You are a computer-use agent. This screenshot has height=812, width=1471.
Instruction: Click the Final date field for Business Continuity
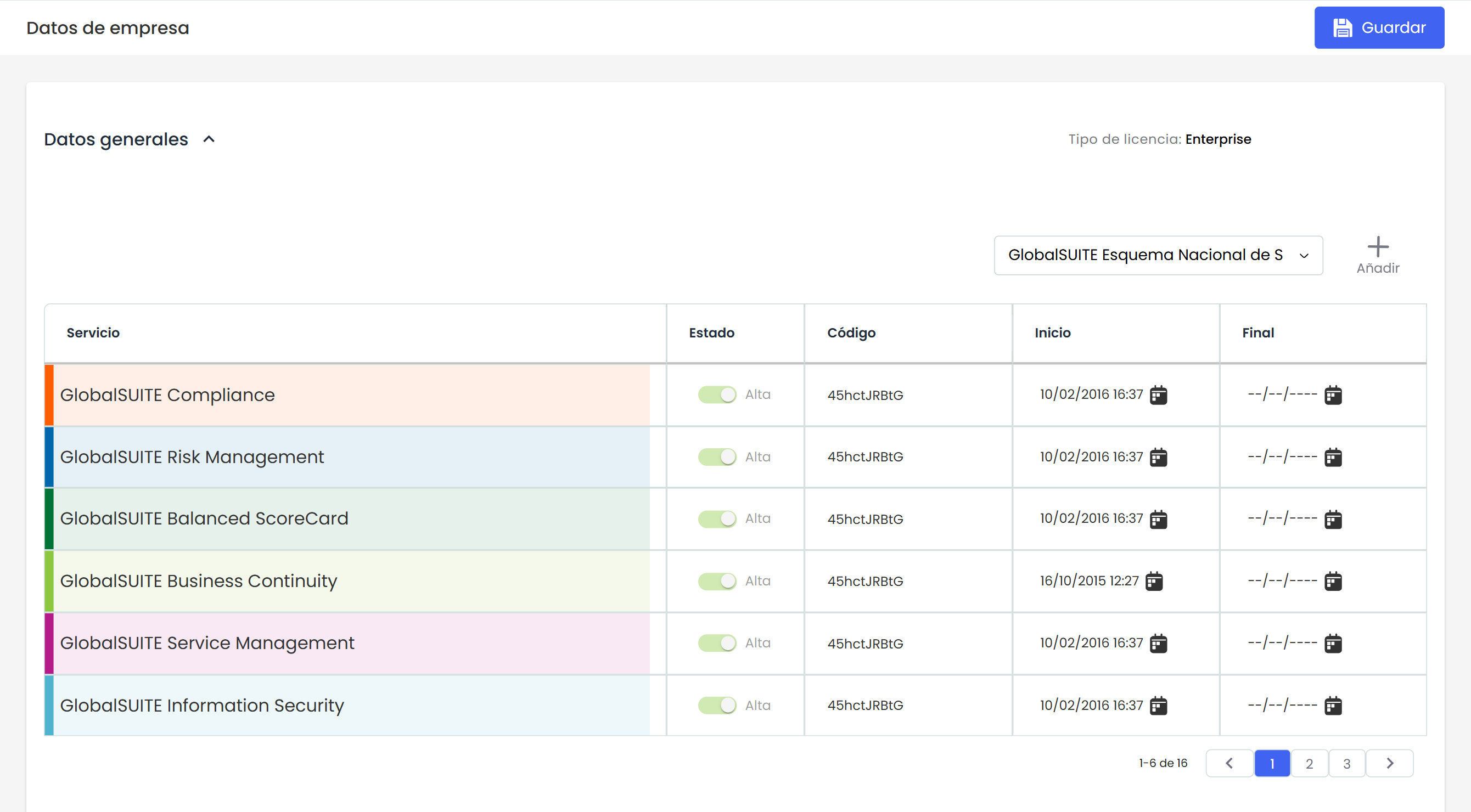click(1283, 581)
